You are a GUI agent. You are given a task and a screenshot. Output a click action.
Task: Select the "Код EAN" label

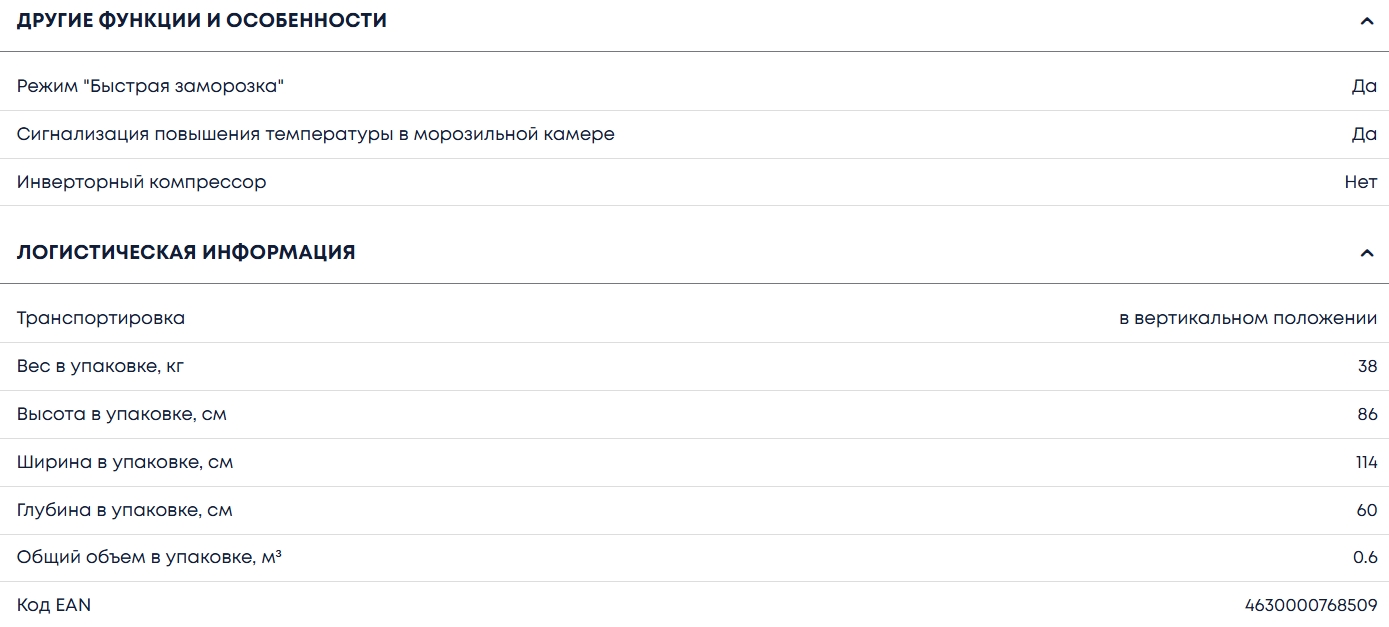pos(54,605)
